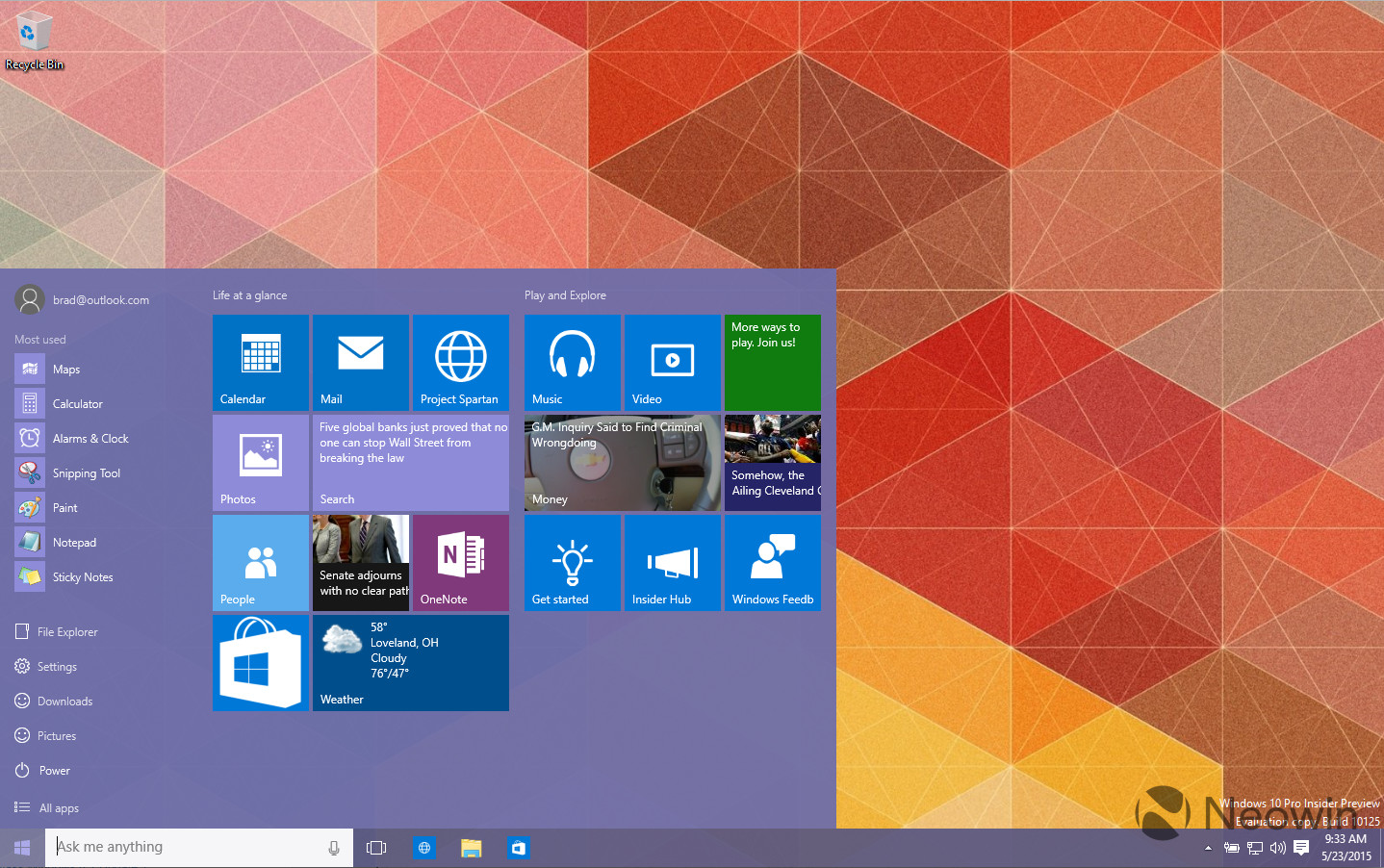The height and width of the screenshot is (868, 1384).
Task: Open Sticky Notes
Action: [x=83, y=576]
